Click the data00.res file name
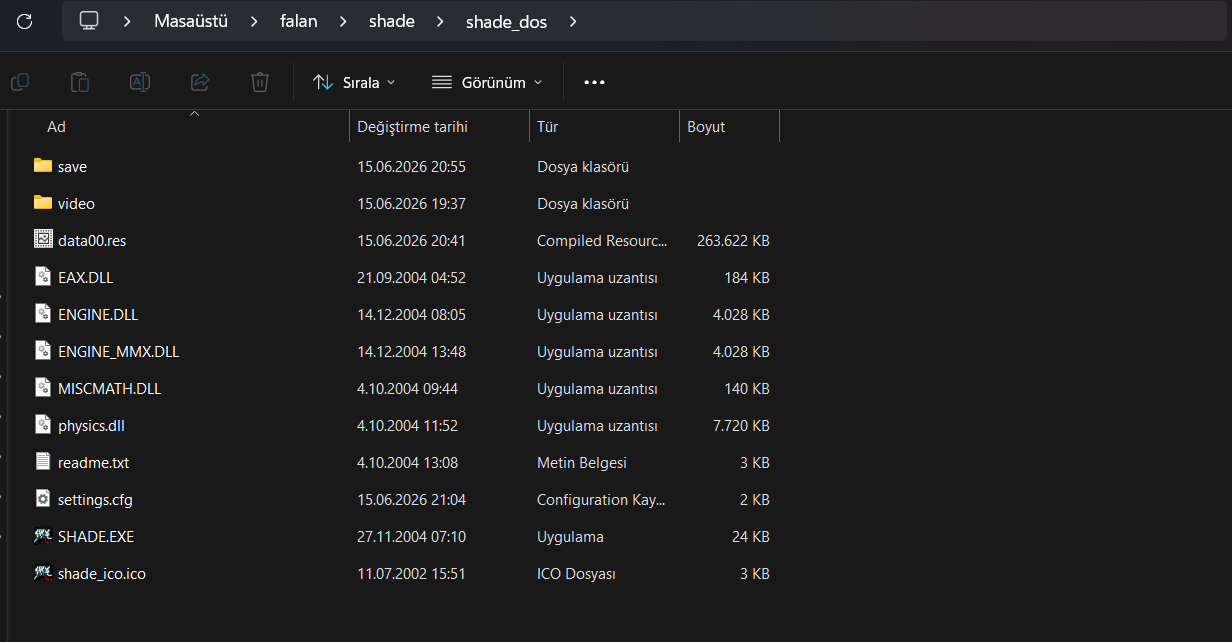1232x642 pixels. [92, 241]
